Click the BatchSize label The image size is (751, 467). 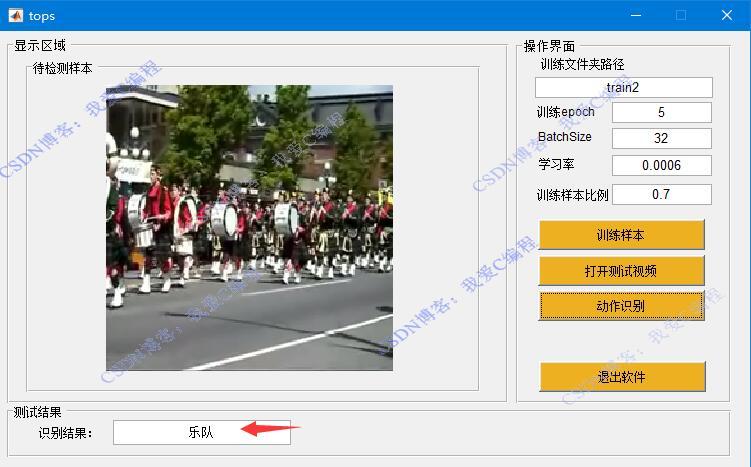tap(565, 137)
